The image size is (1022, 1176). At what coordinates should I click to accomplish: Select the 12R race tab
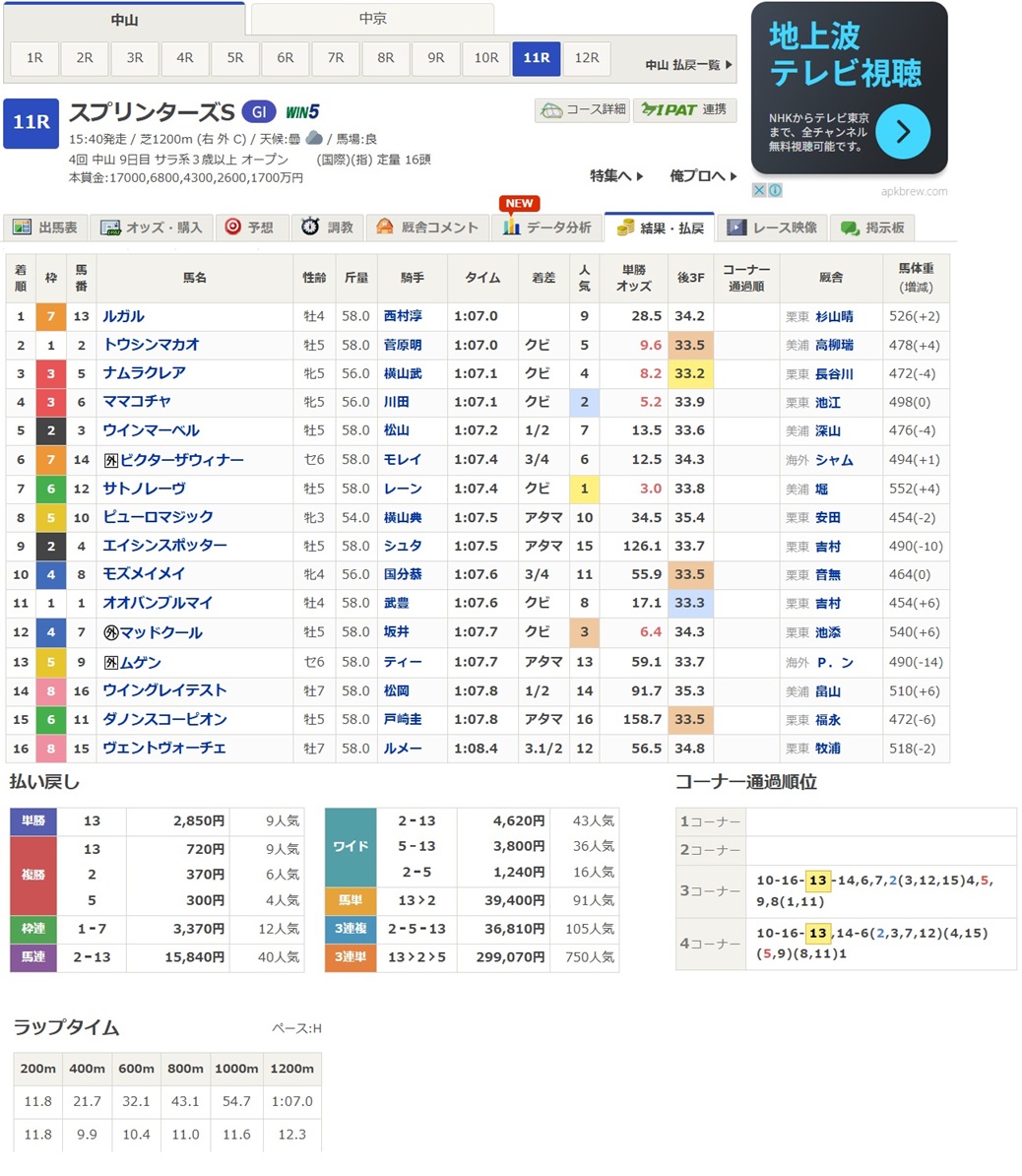click(587, 58)
